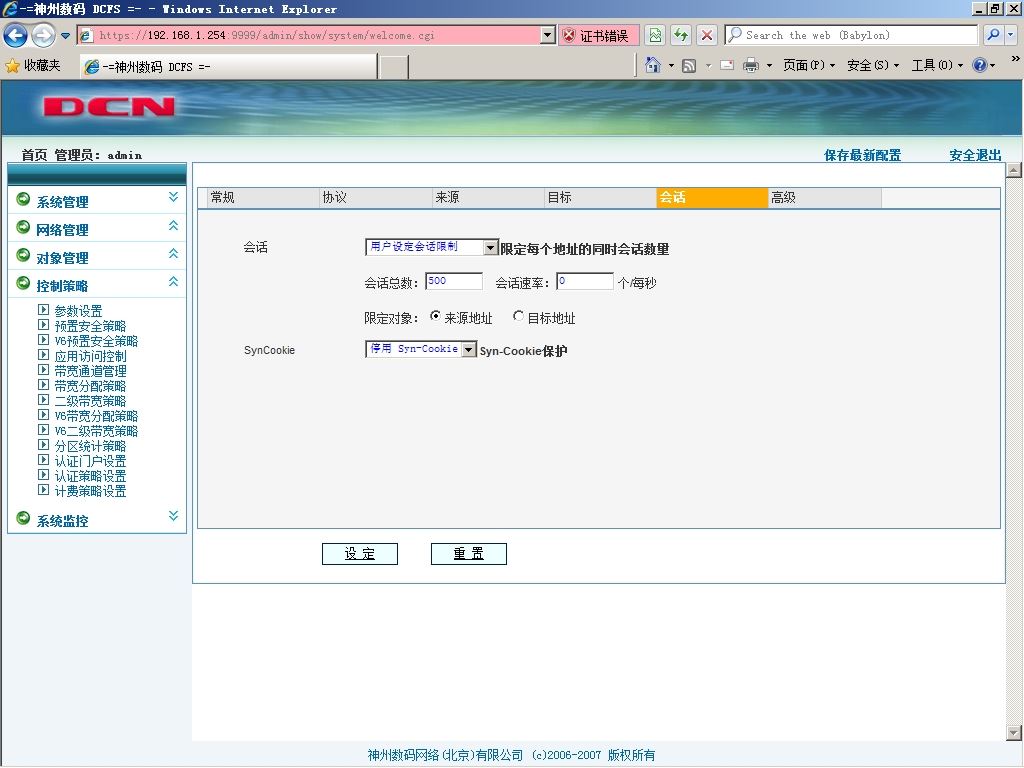Open the 用户设定会话限制 dropdown

[432, 247]
